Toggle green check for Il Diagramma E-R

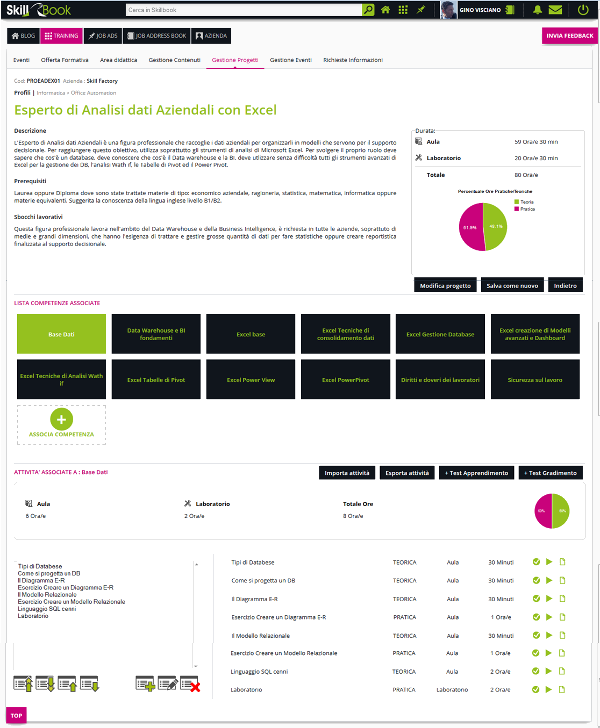[537, 598]
